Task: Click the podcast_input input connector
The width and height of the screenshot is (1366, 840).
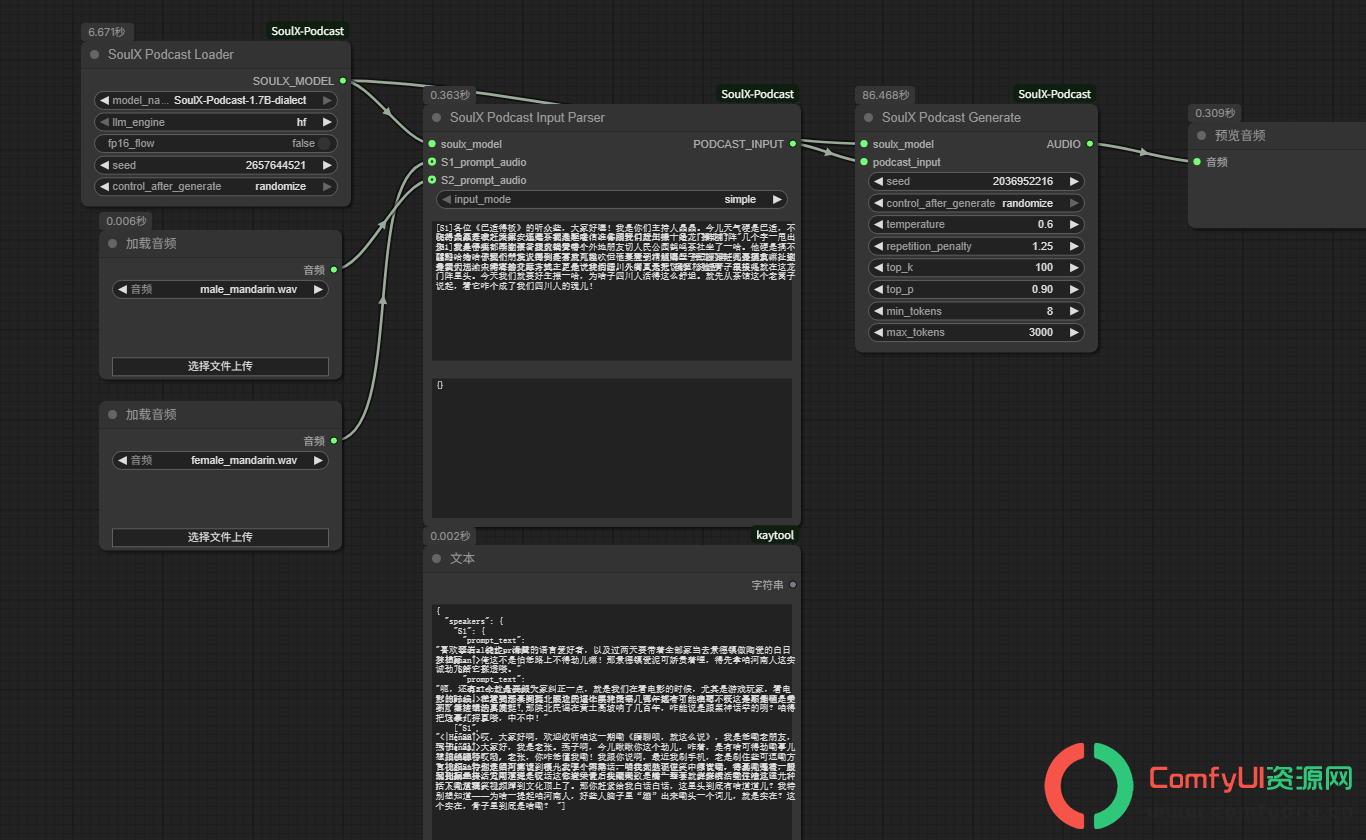Action: click(x=864, y=162)
